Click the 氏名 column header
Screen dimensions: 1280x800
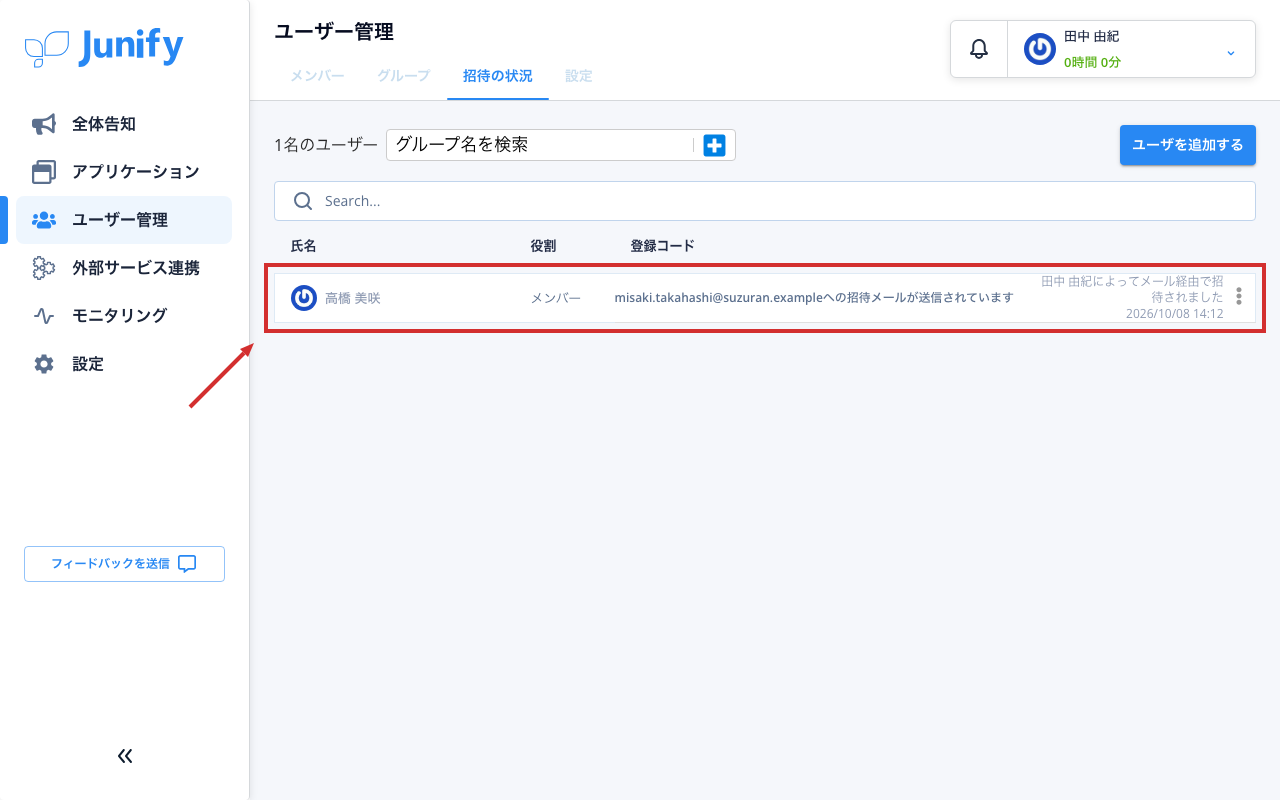pyautogui.click(x=303, y=246)
